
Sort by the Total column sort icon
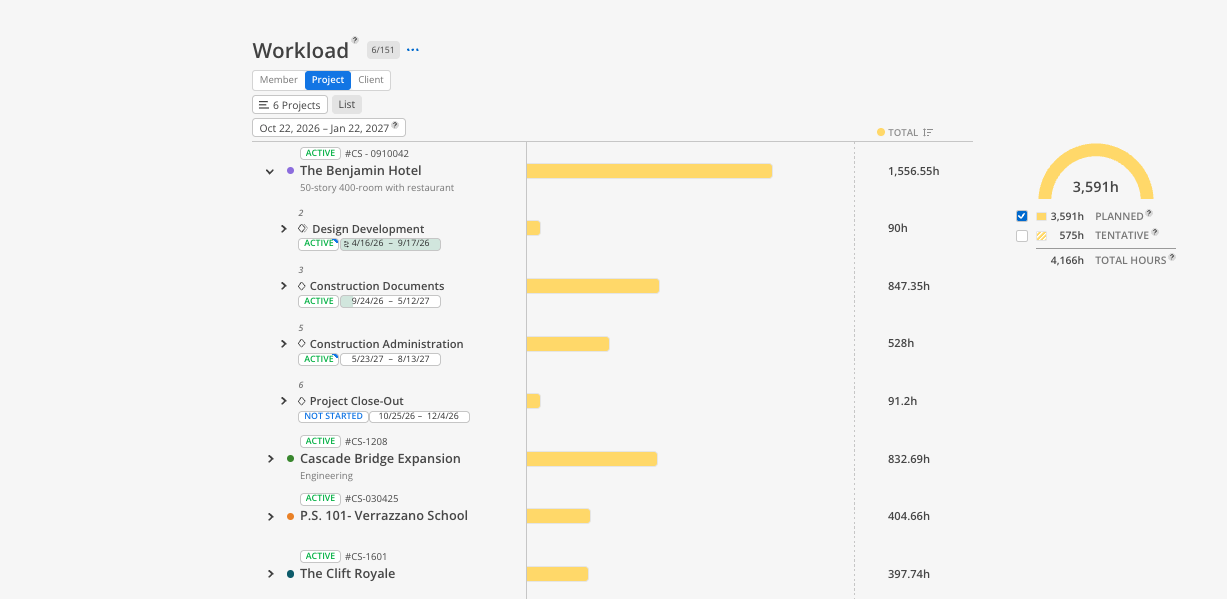928,132
